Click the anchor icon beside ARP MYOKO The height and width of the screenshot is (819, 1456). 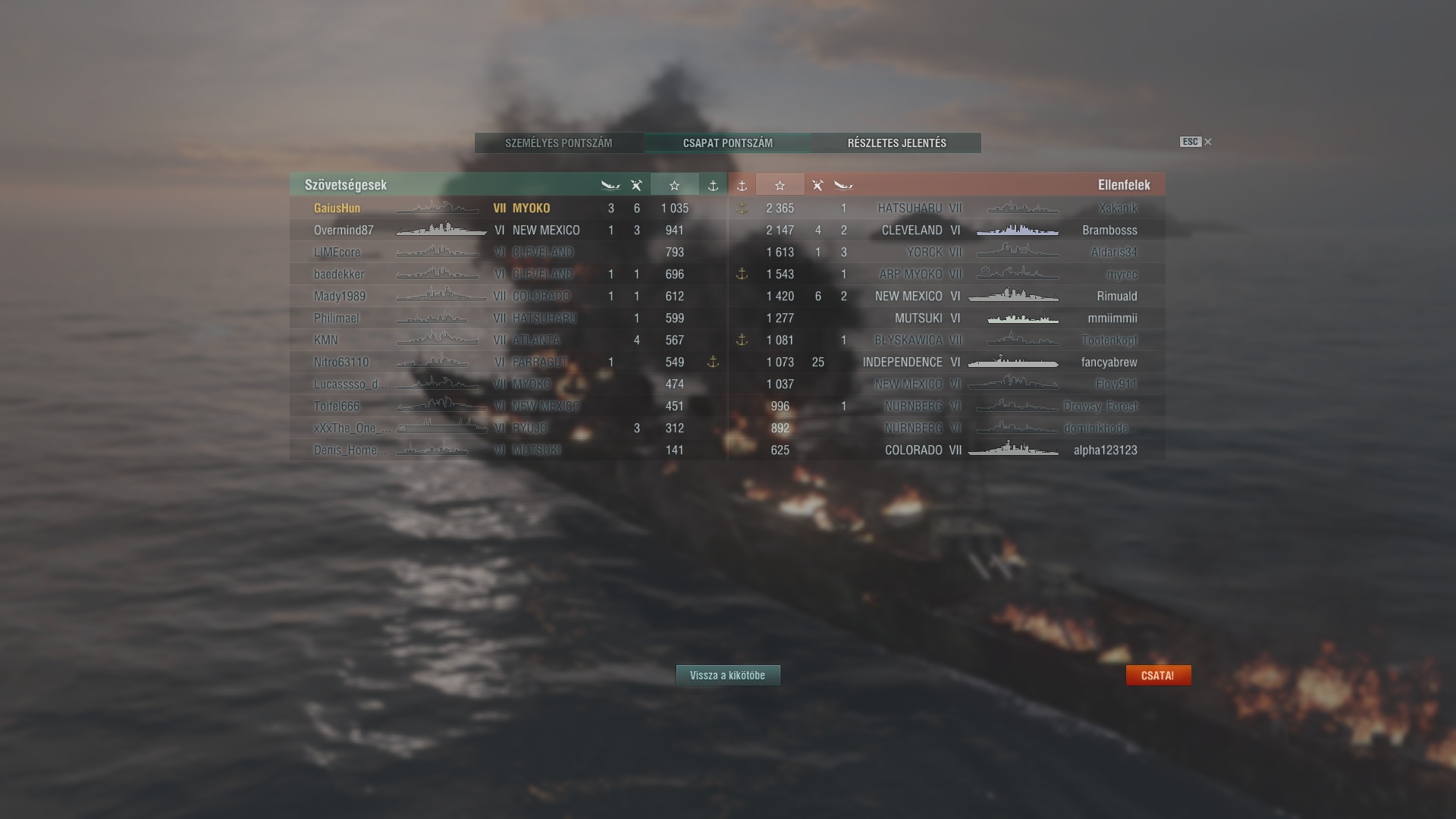742,274
